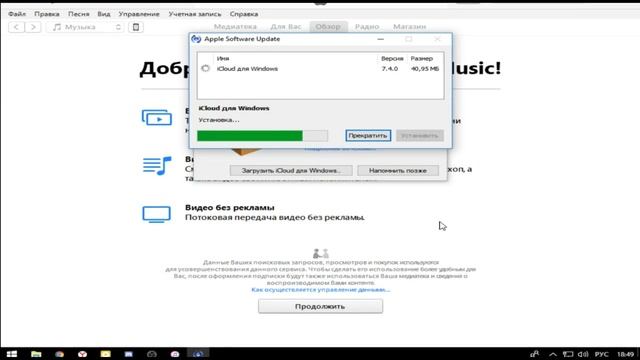Open the people icon in system tray
The width and height of the screenshot is (640, 360).
(x=534, y=354)
